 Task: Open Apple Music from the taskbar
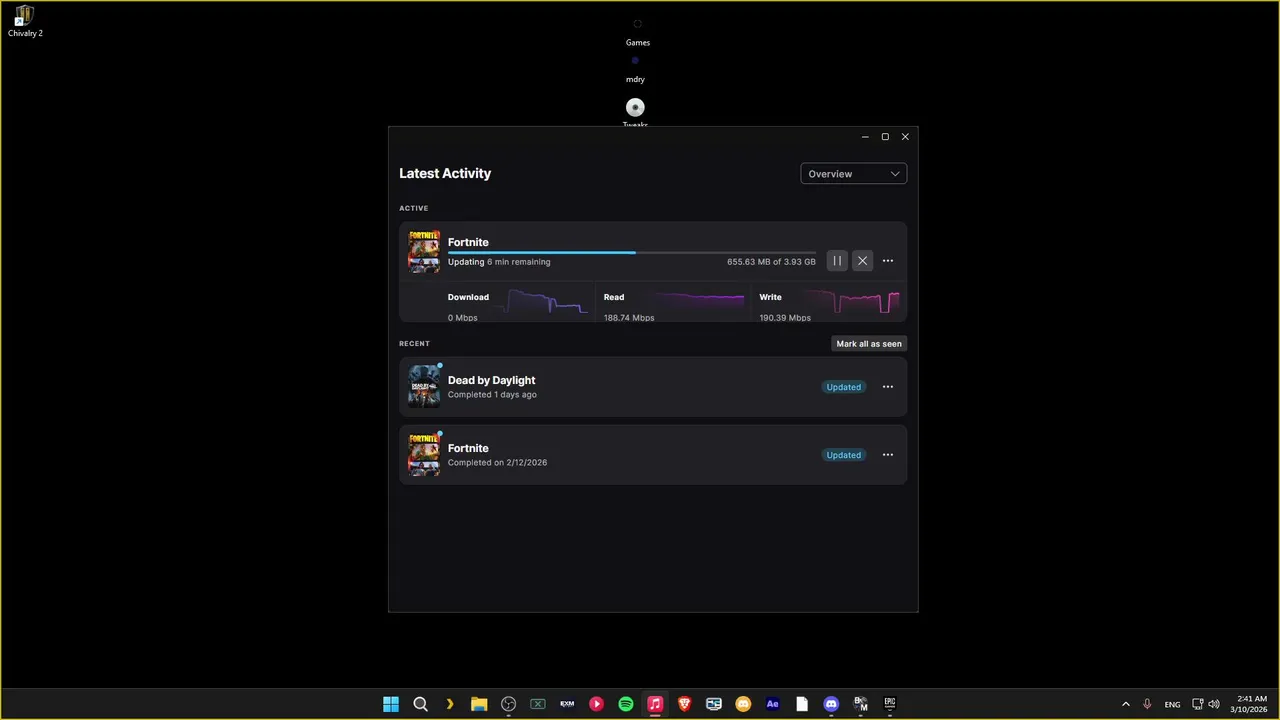click(655, 704)
